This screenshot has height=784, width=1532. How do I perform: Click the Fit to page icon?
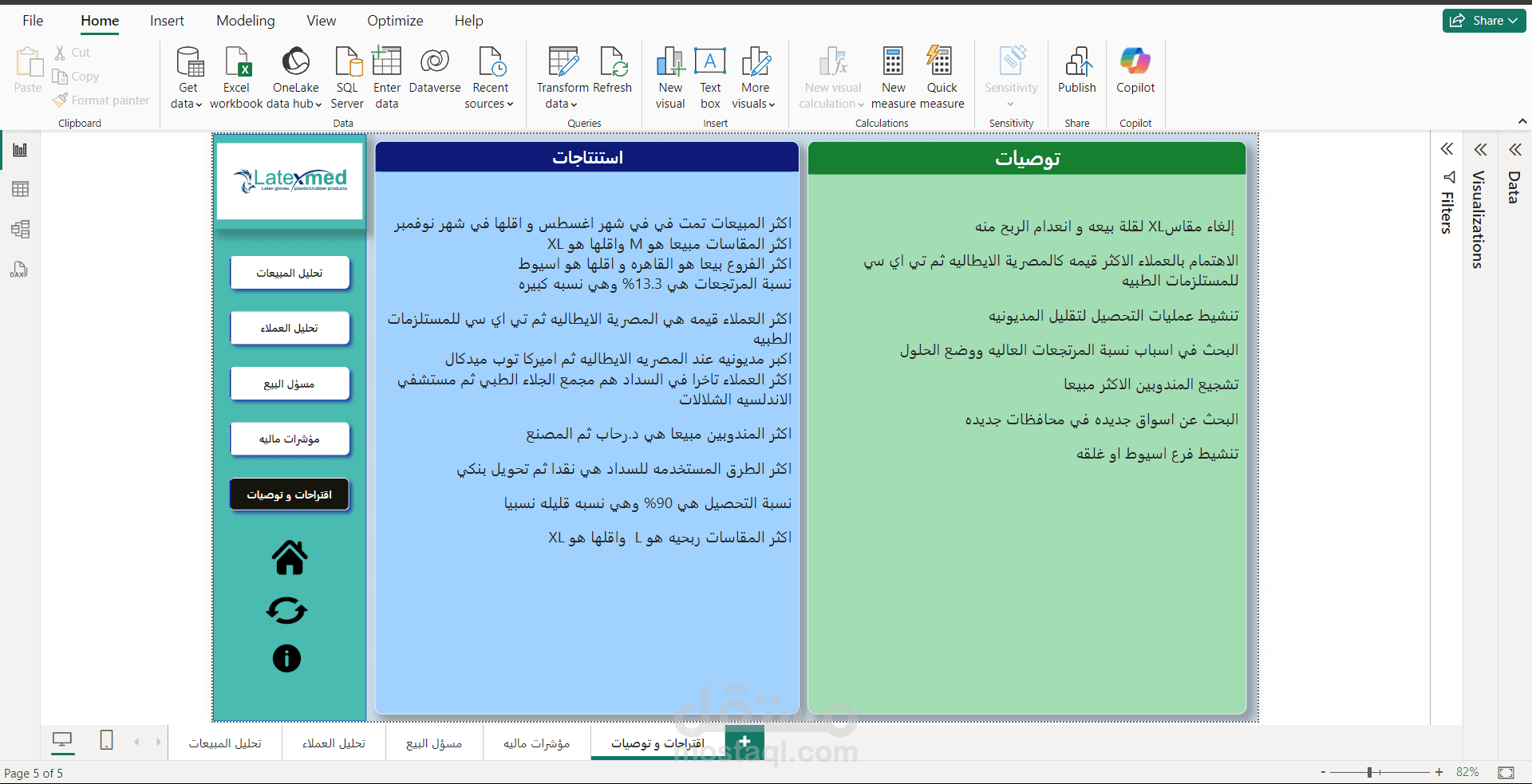pos(1506,772)
